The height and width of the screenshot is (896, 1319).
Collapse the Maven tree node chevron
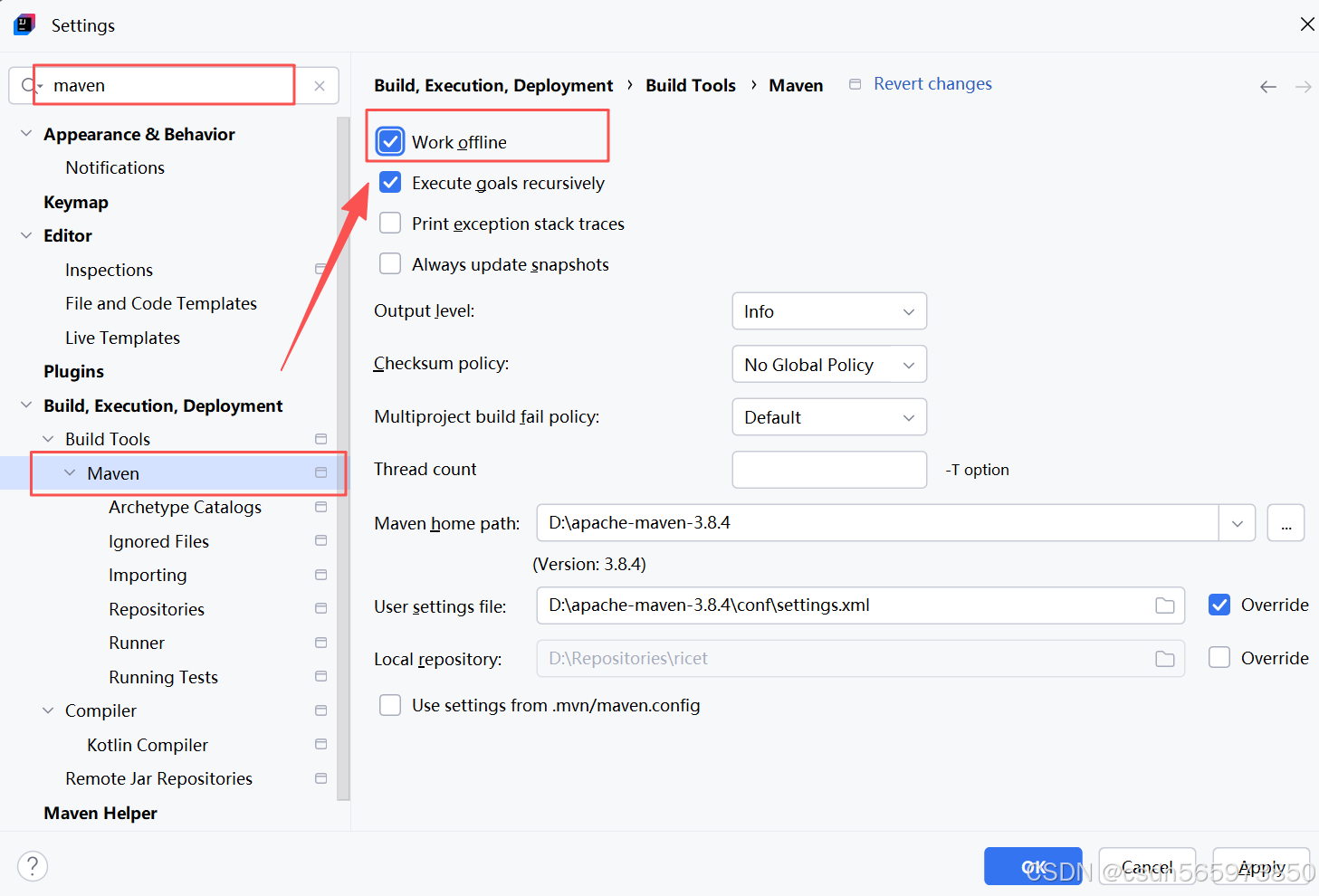tap(70, 472)
